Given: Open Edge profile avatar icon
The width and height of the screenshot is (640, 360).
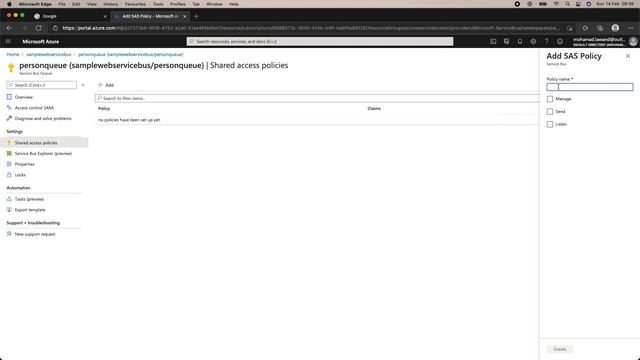Looking at the screenshot, I should pos(615,28).
